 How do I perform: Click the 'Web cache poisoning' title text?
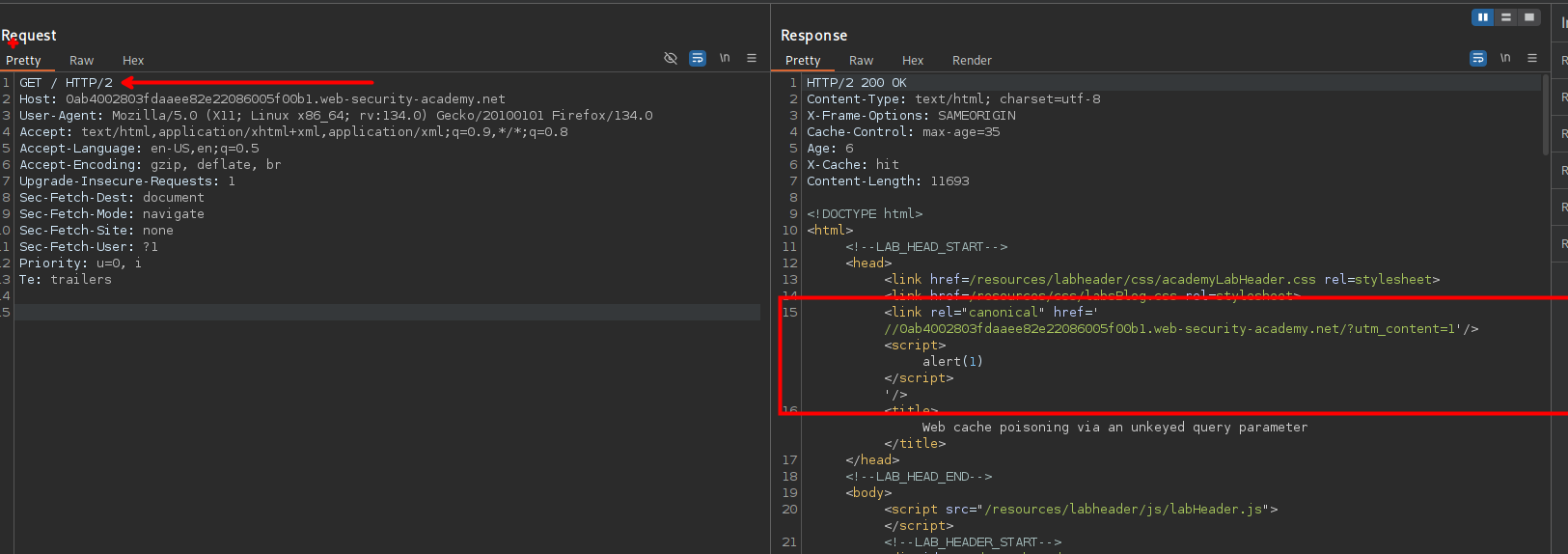[x=1114, y=428]
